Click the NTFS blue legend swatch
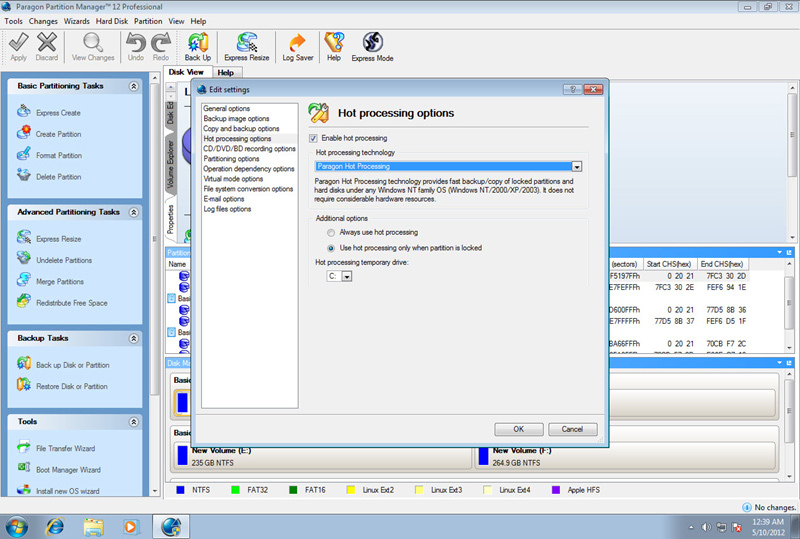 [180, 490]
